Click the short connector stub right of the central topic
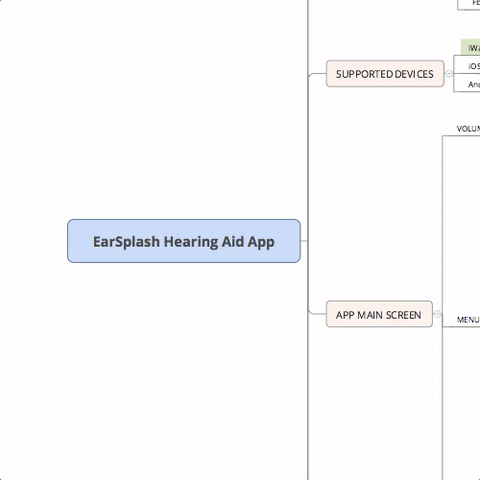Image resolution: width=480 pixels, height=480 pixels. pyautogui.click(x=304, y=241)
